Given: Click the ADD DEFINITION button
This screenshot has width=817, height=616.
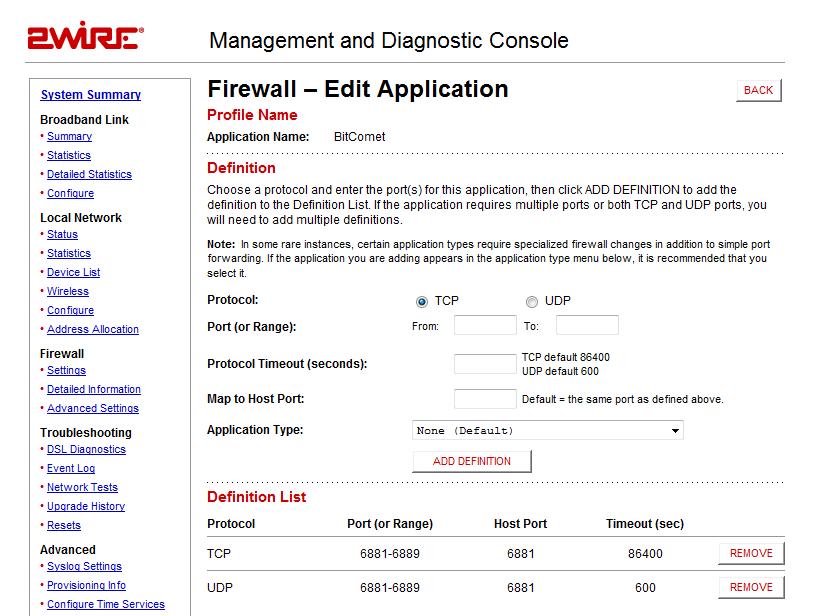Looking at the screenshot, I should click(472, 461).
